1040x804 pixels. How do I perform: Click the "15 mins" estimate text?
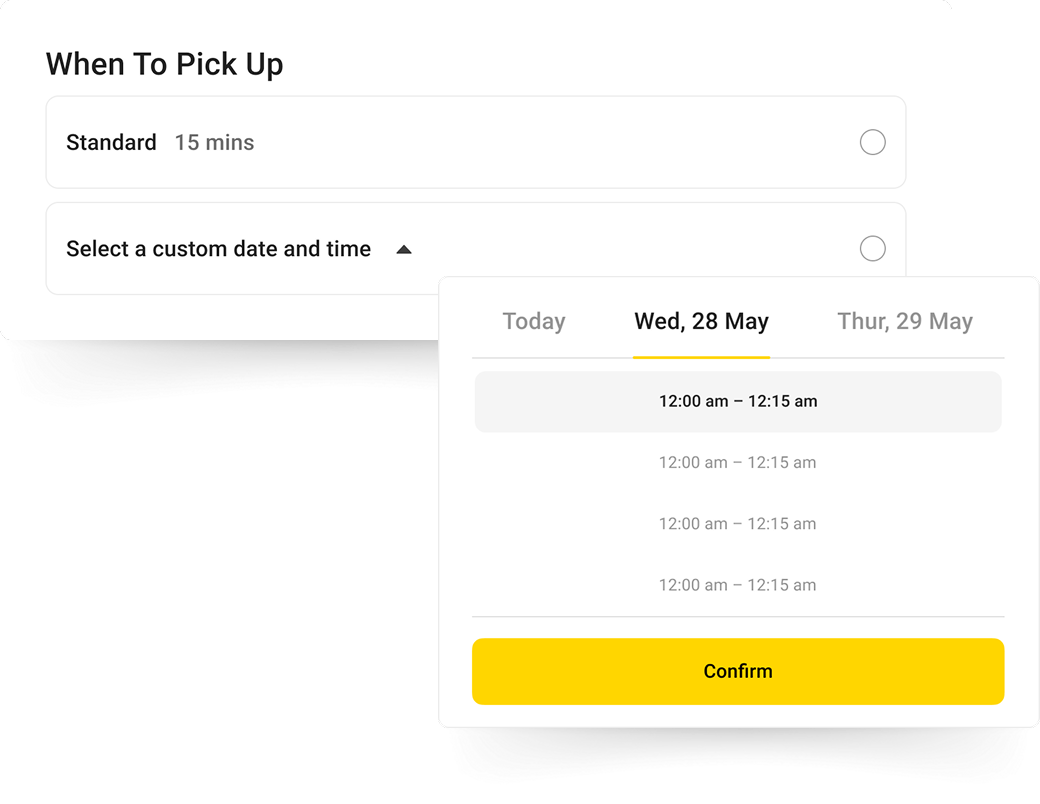pos(214,143)
